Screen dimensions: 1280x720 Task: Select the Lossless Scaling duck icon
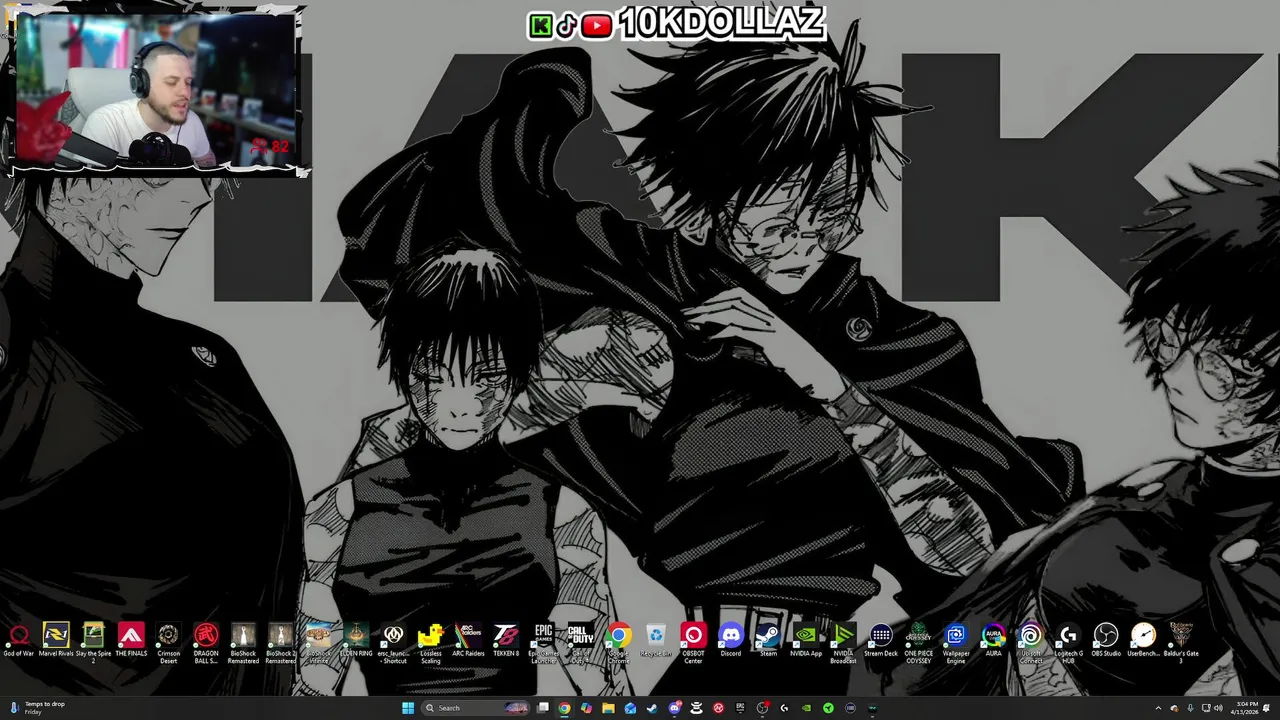[431, 642]
